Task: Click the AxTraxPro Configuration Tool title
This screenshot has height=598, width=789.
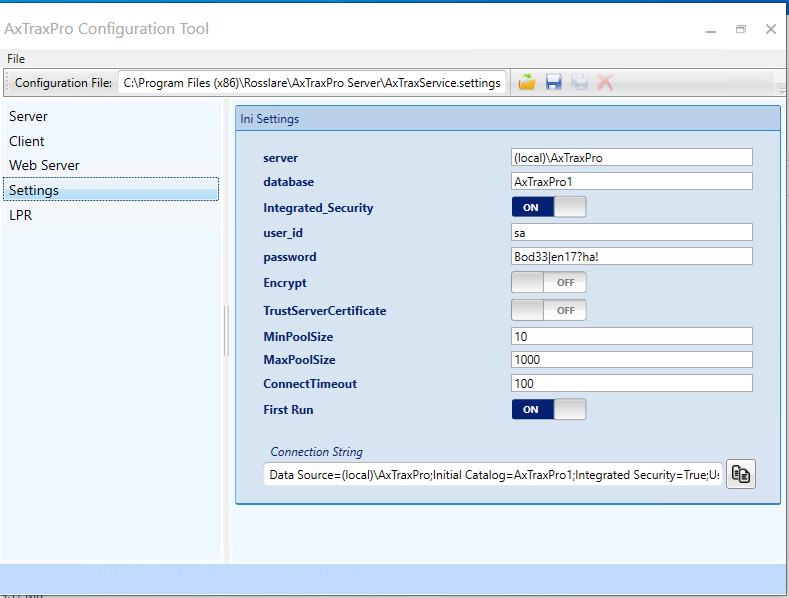Action: click(x=107, y=29)
